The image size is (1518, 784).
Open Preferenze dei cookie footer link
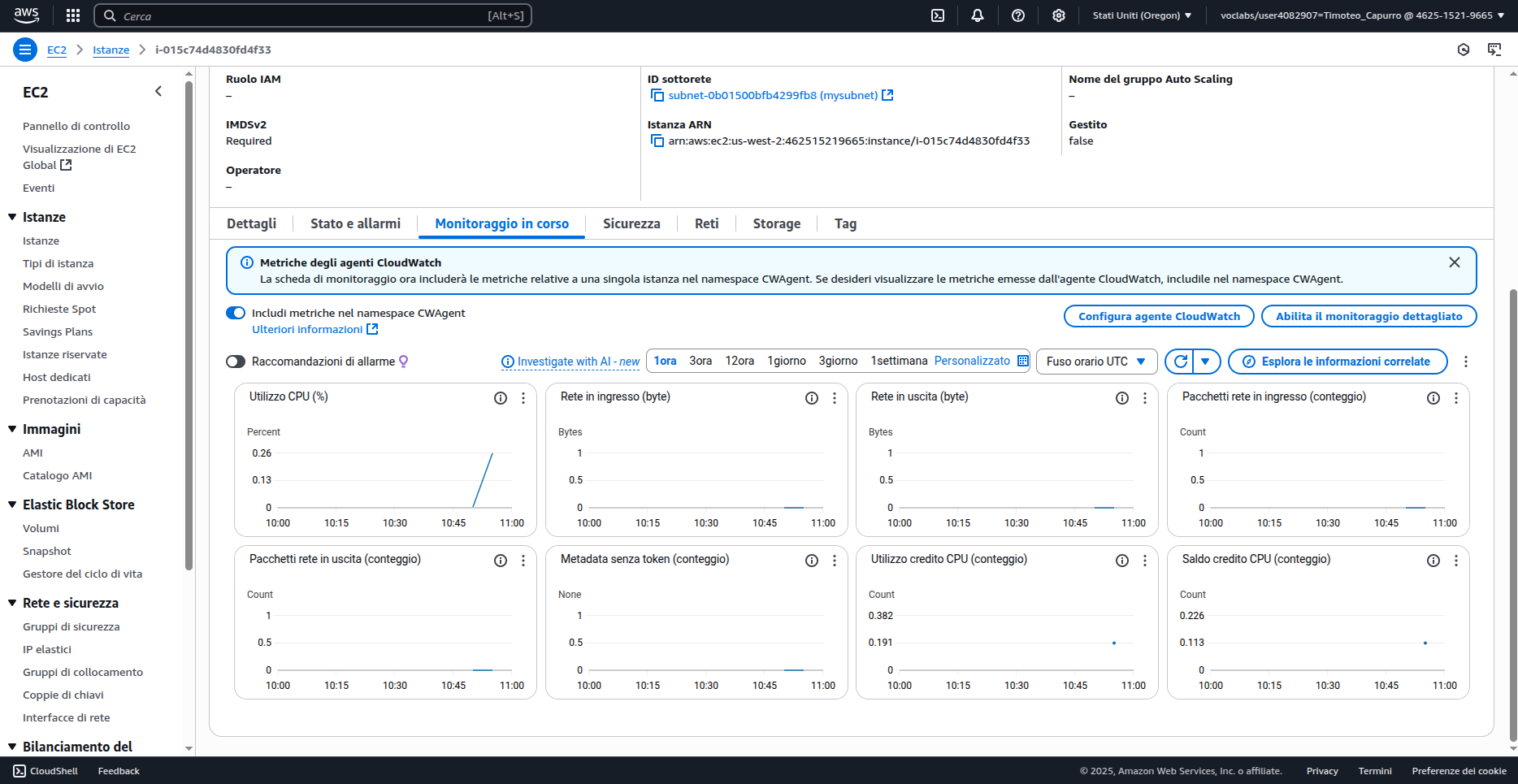click(x=1459, y=771)
